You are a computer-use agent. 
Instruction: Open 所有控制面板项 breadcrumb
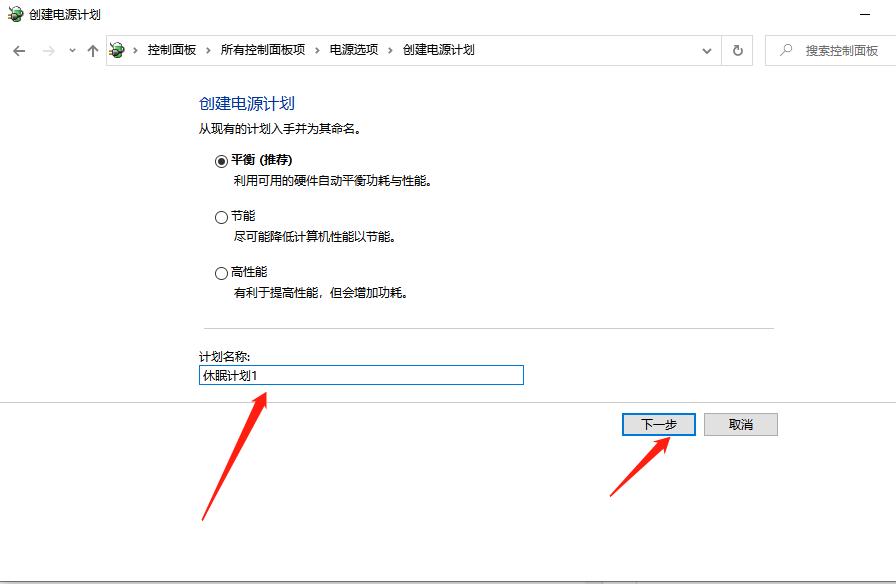263,50
